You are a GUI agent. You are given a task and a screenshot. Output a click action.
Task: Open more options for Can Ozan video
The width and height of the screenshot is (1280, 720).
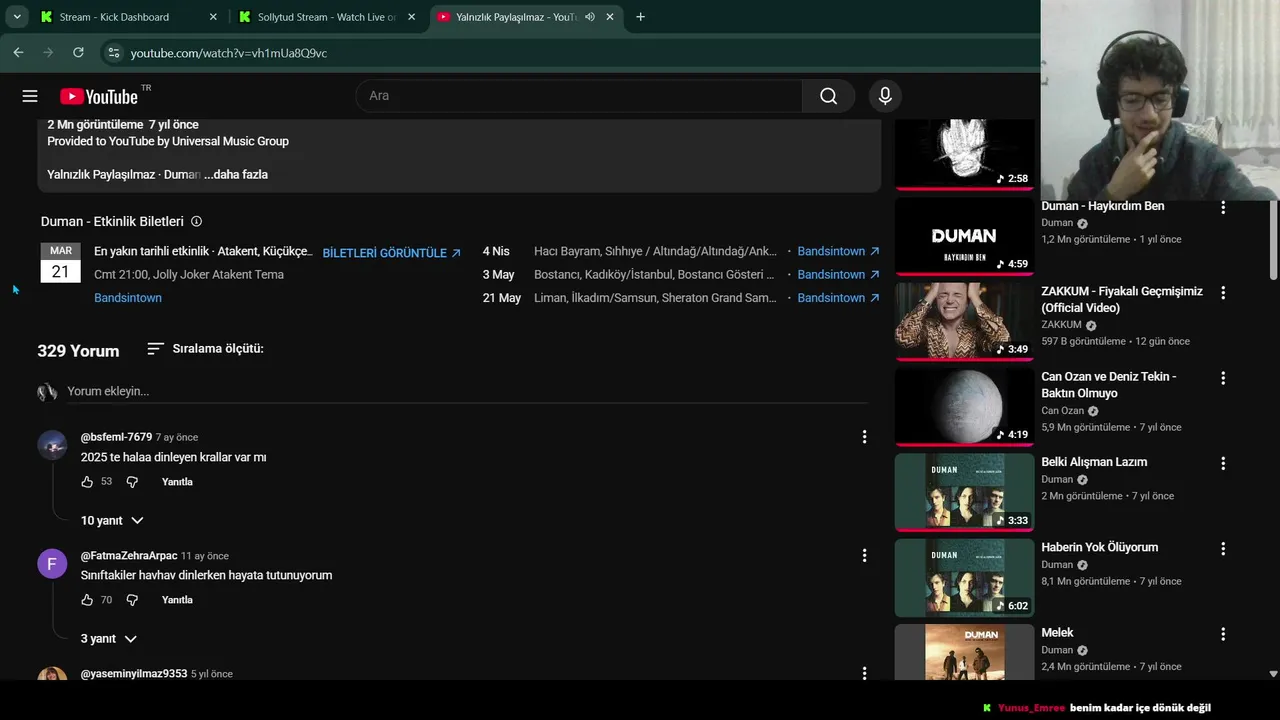pos(1222,378)
